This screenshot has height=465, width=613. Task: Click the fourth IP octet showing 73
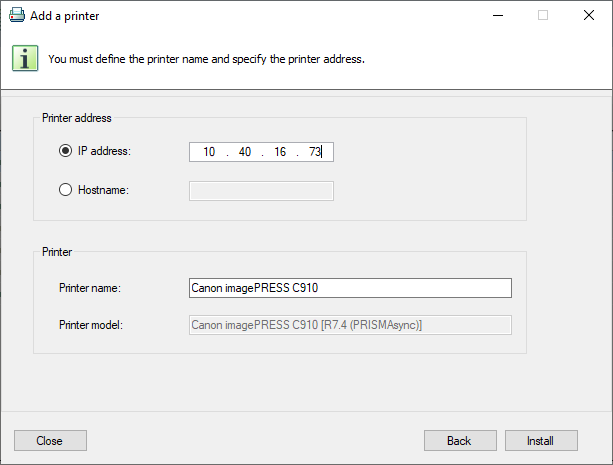pos(315,152)
